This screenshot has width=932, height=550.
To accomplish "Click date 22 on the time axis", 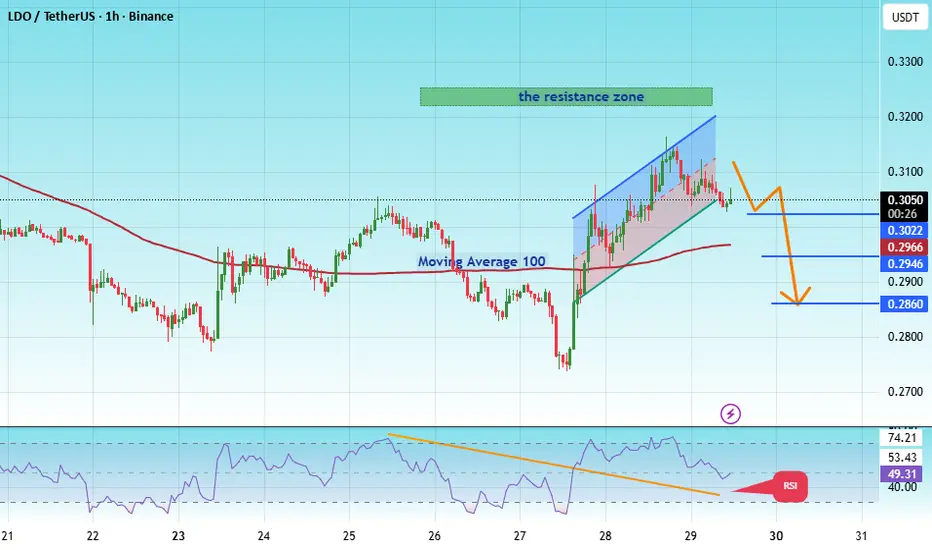I will [x=93, y=536].
